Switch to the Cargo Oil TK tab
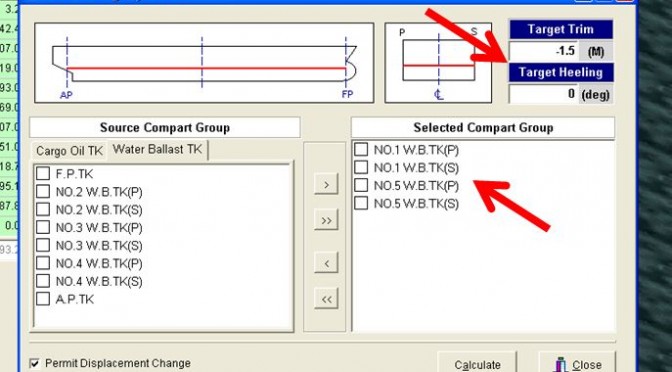 pos(69,151)
